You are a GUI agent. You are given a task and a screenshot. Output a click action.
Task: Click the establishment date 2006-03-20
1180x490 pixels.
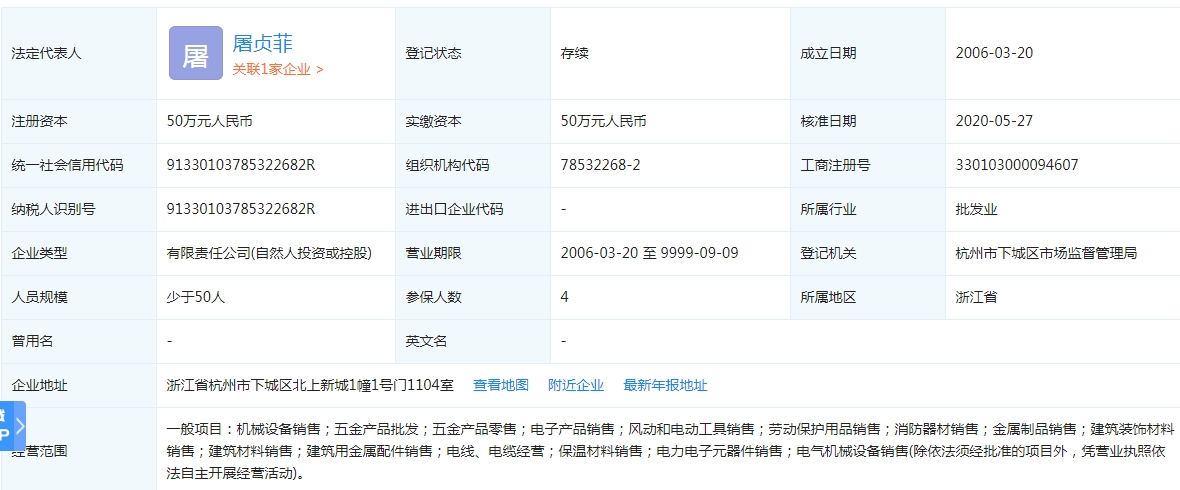[x=994, y=53]
